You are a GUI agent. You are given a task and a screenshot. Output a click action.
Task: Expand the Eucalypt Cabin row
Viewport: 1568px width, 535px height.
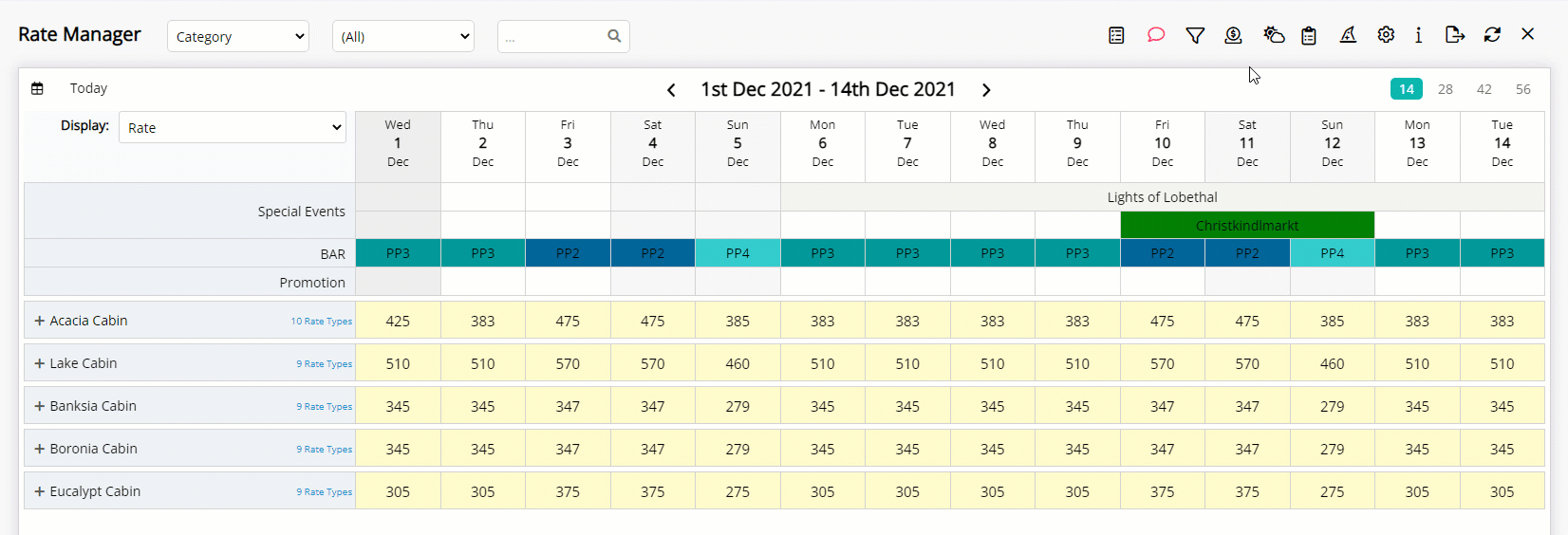pos(40,491)
